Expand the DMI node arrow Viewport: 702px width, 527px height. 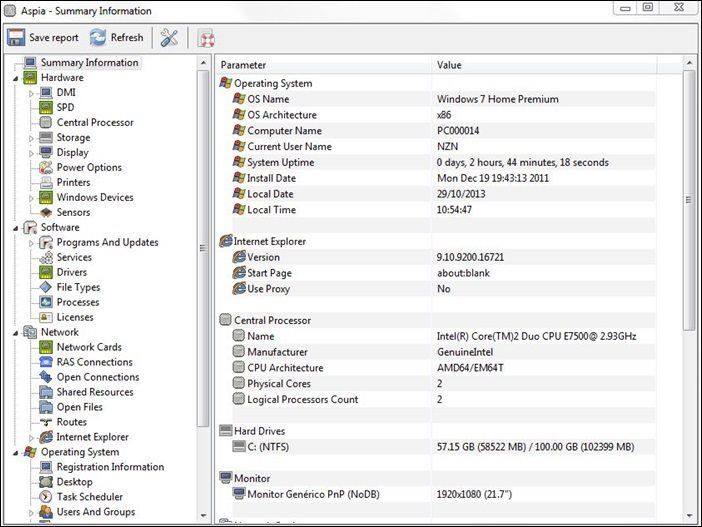31,93
